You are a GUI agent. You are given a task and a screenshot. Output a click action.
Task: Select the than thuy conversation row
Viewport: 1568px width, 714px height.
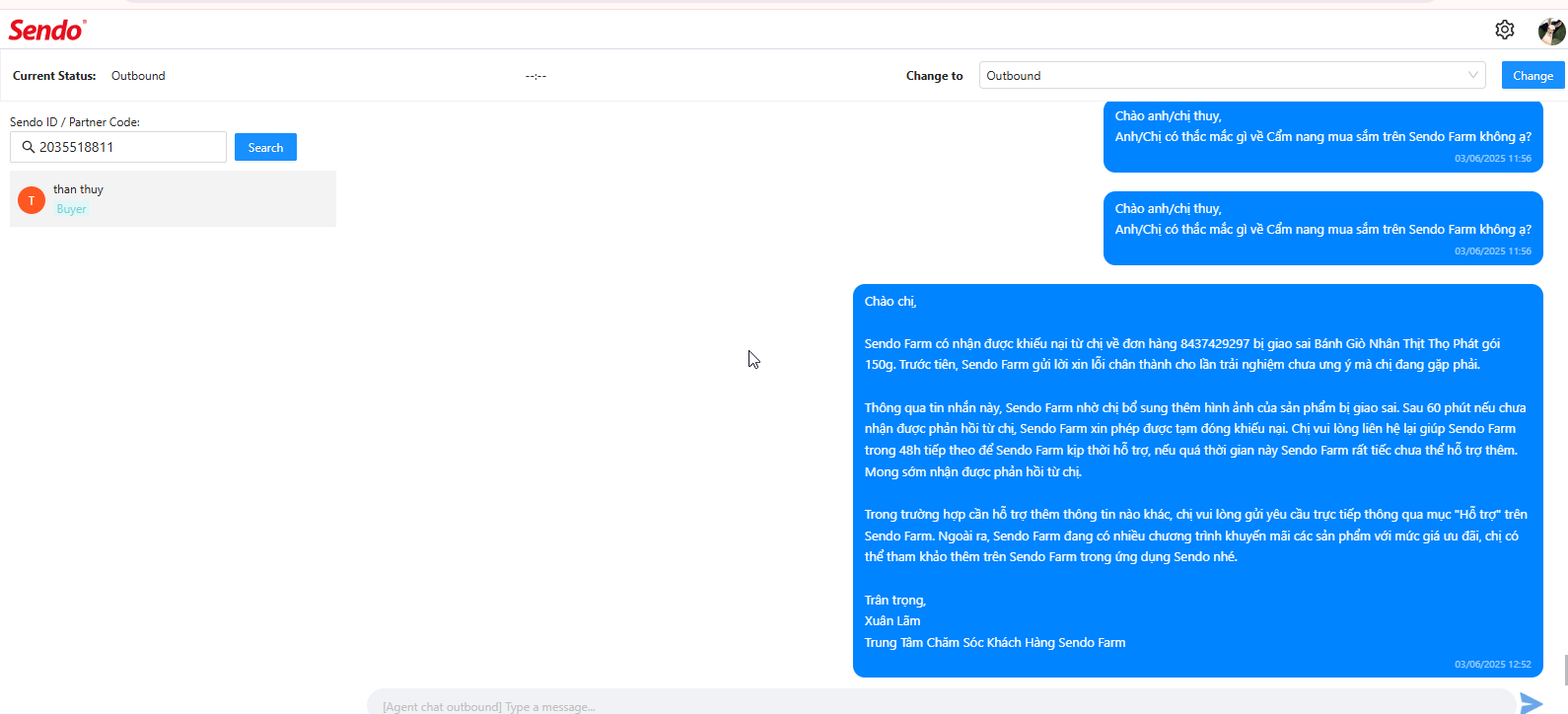(x=173, y=198)
